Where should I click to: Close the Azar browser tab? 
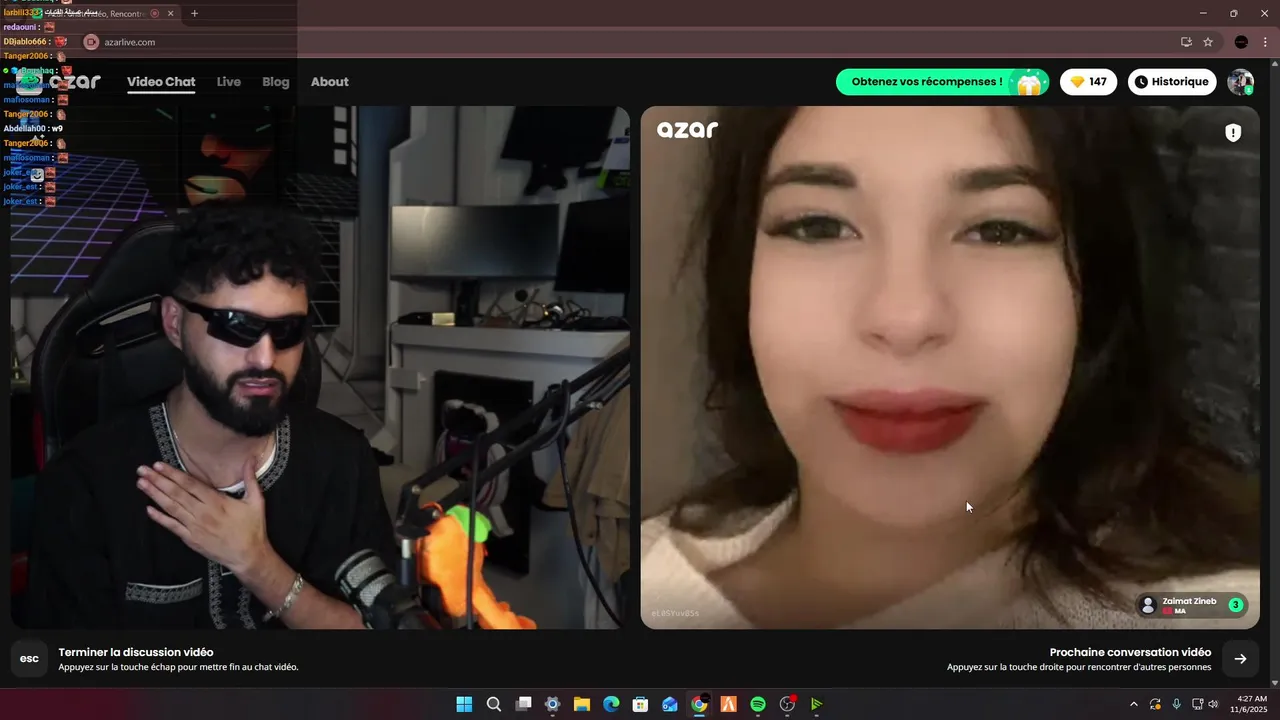[x=170, y=13]
